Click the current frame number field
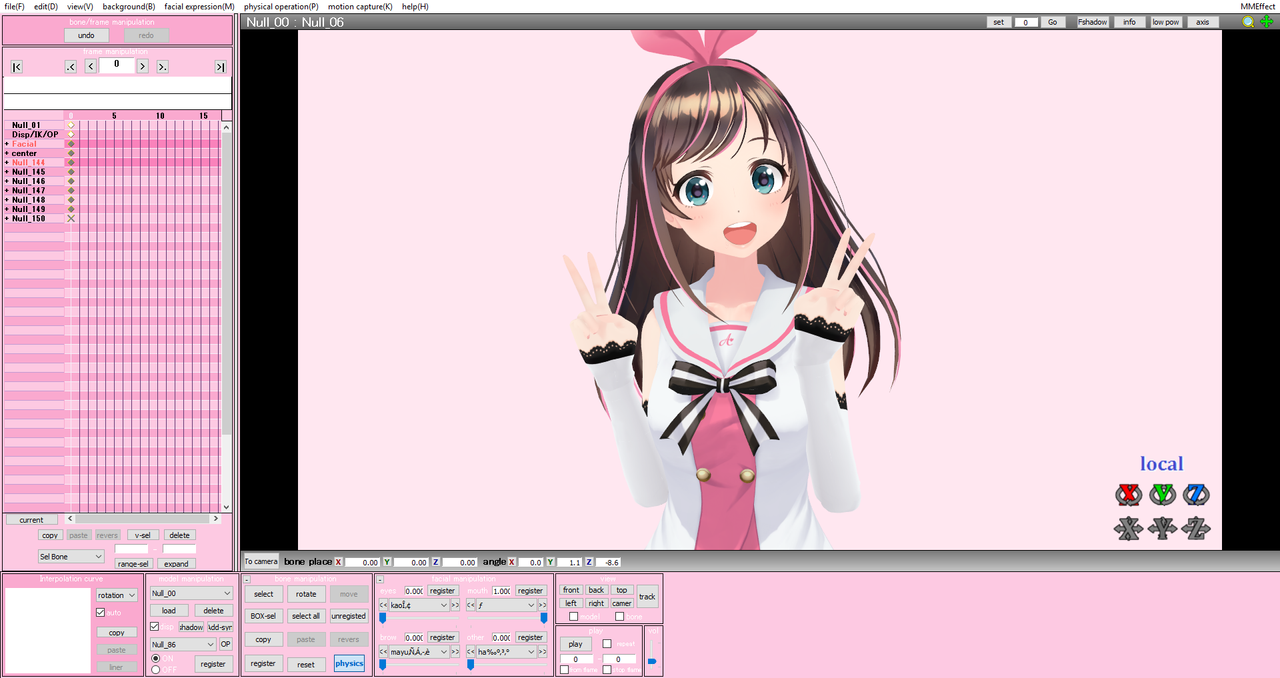The width and height of the screenshot is (1280, 678). point(117,65)
